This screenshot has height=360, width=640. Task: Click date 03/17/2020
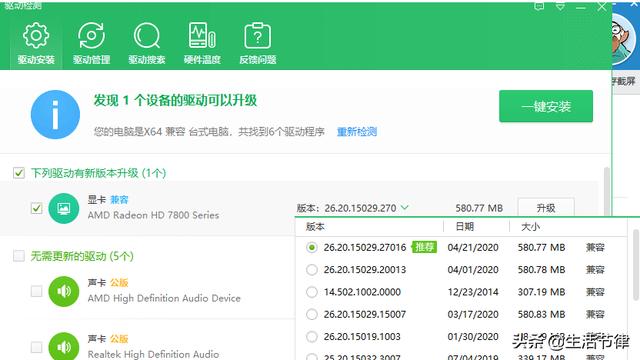[x=473, y=314]
